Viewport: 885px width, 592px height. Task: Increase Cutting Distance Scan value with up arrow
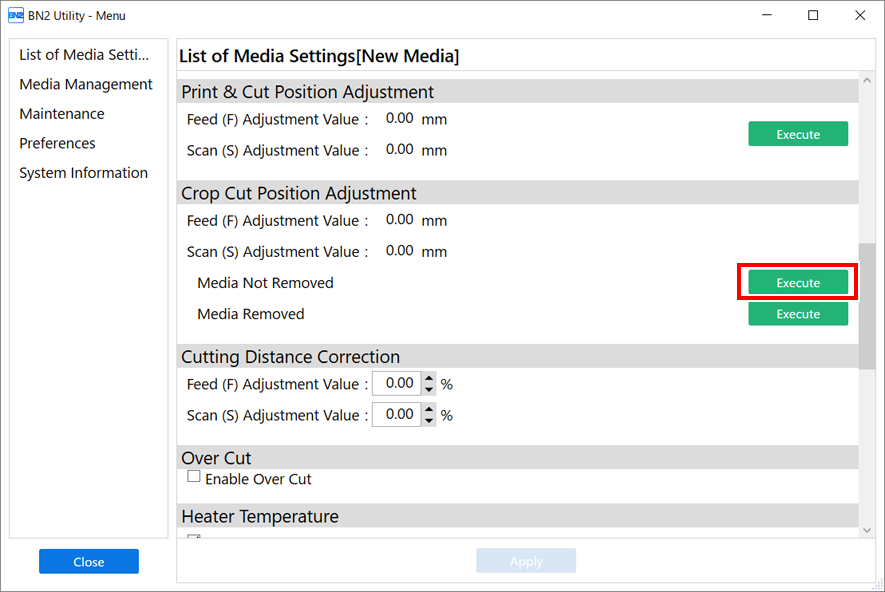click(429, 410)
